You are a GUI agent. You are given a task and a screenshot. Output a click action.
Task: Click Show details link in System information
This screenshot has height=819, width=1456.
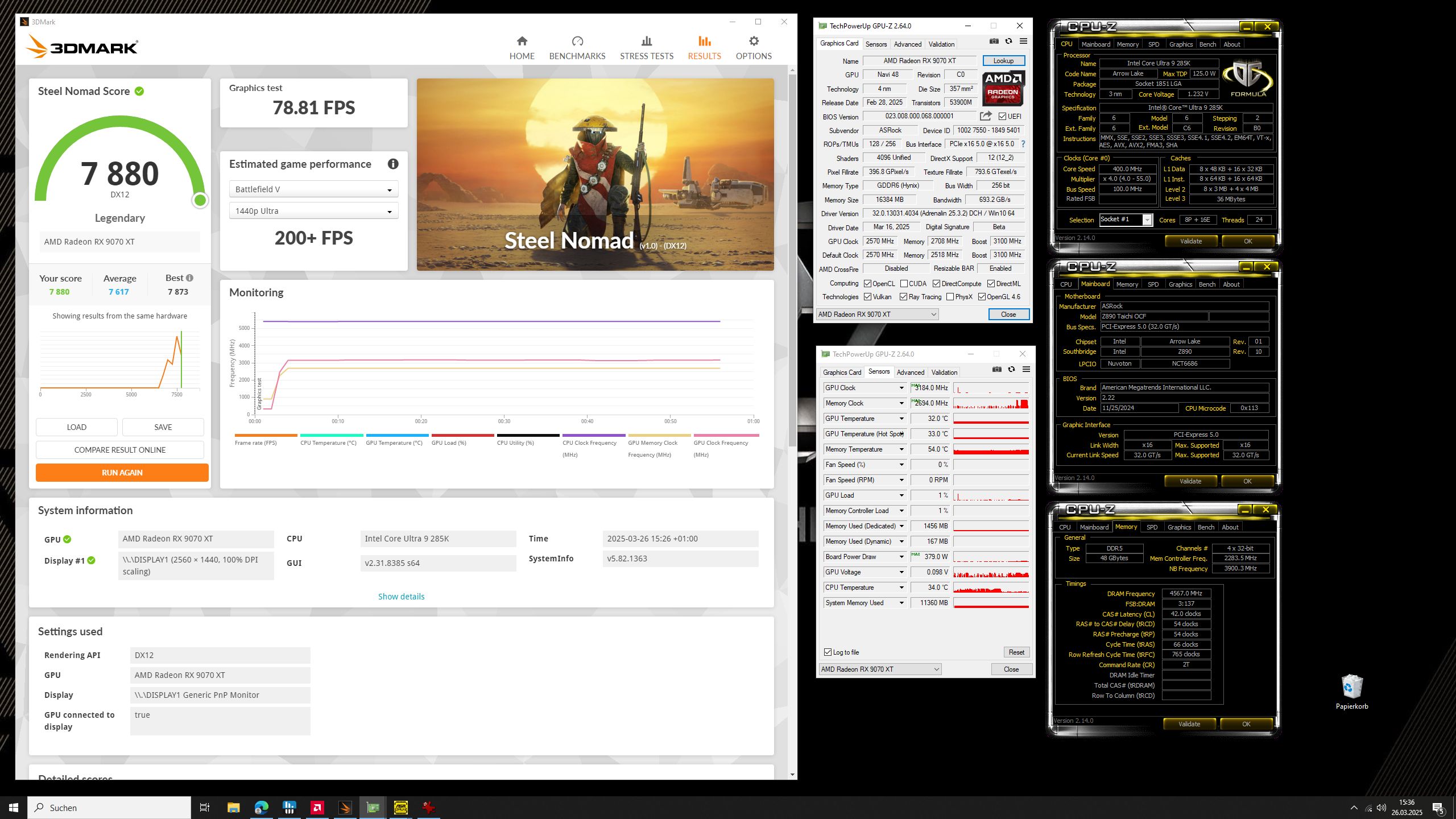pos(401,597)
